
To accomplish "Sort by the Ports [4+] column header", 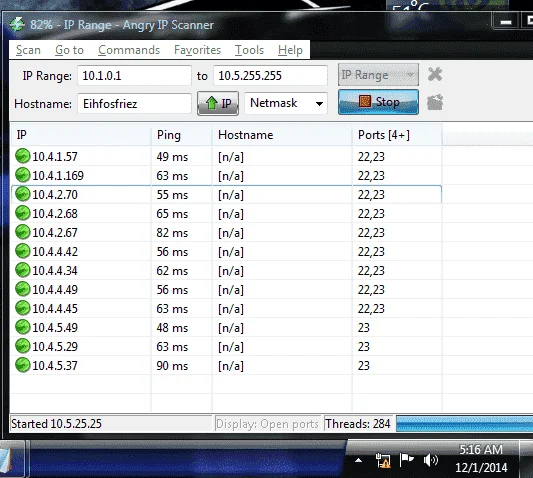I will 397,135.
